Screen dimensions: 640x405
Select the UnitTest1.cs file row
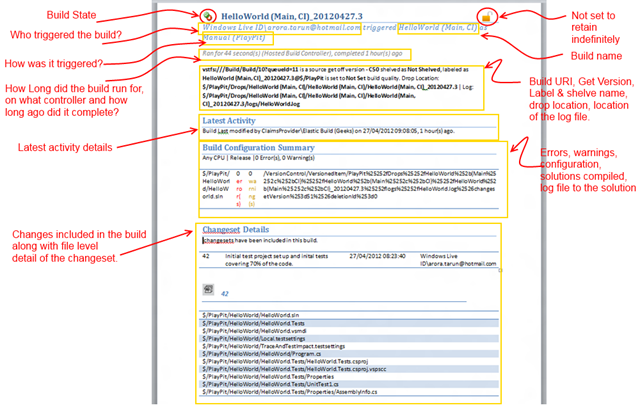coord(349,384)
